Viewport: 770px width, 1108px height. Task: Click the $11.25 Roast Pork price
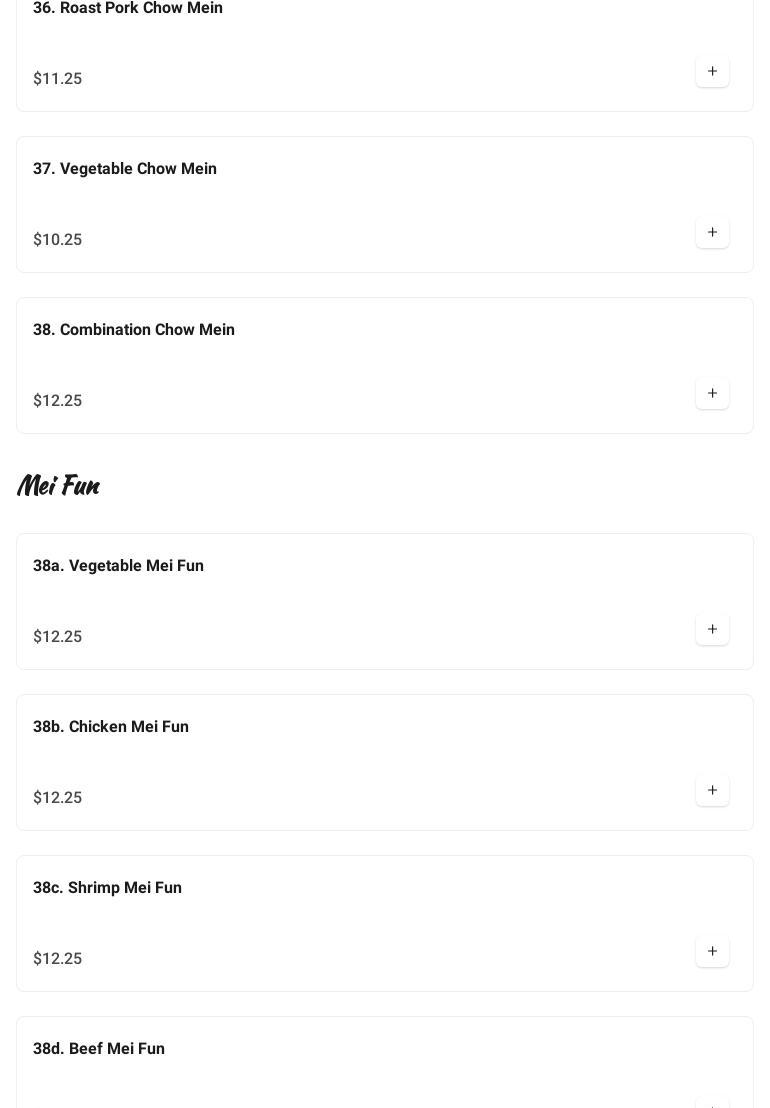(58, 79)
